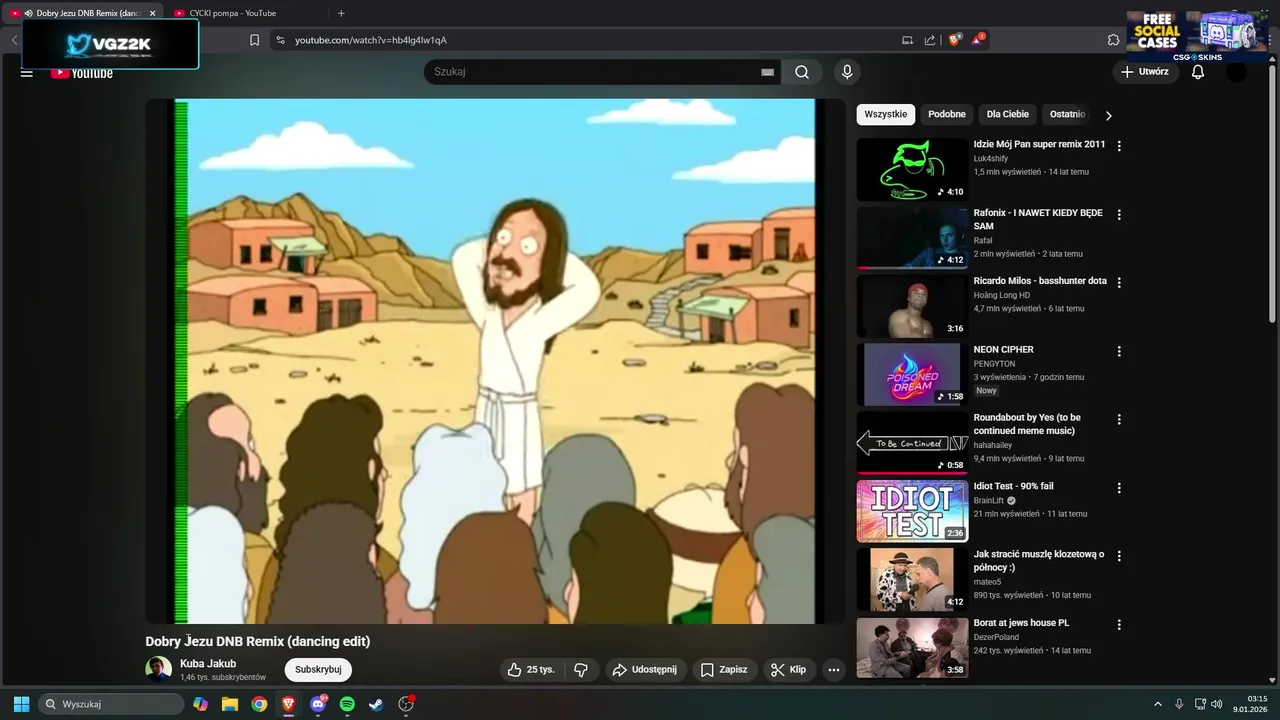Image resolution: width=1280 pixels, height=720 pixels.
Task: Click the Utwórz create button
Action: (x=1145, y=72)
